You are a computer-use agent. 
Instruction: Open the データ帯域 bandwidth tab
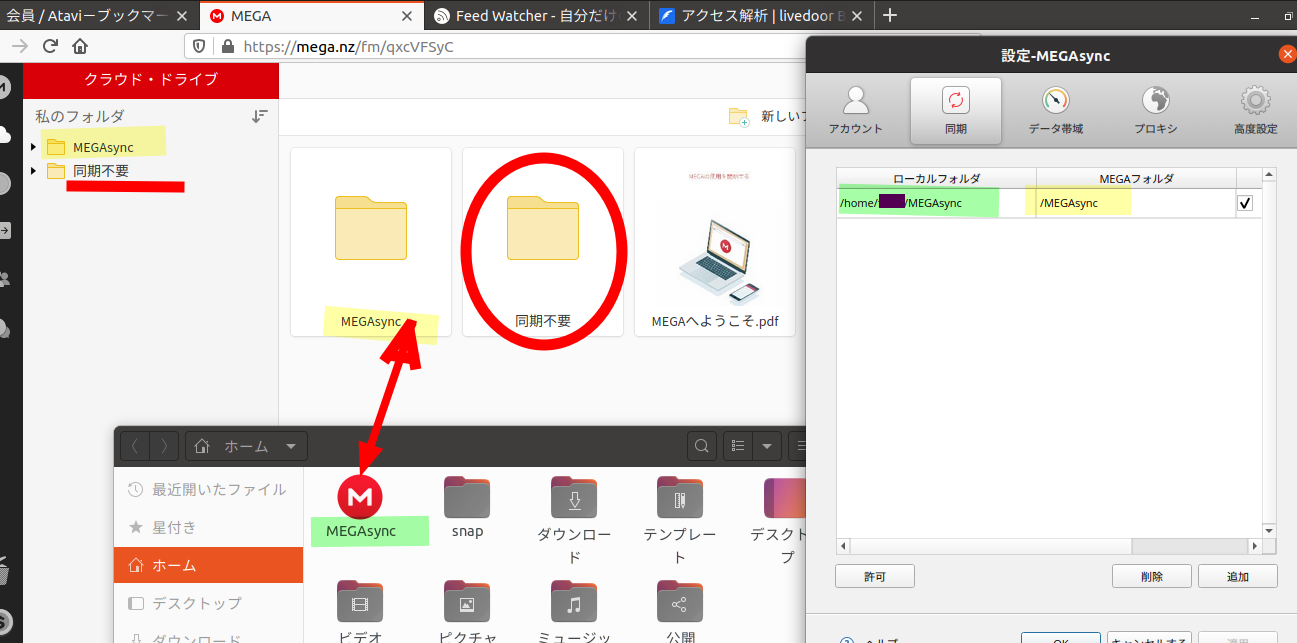click(x=1055, y=110)
